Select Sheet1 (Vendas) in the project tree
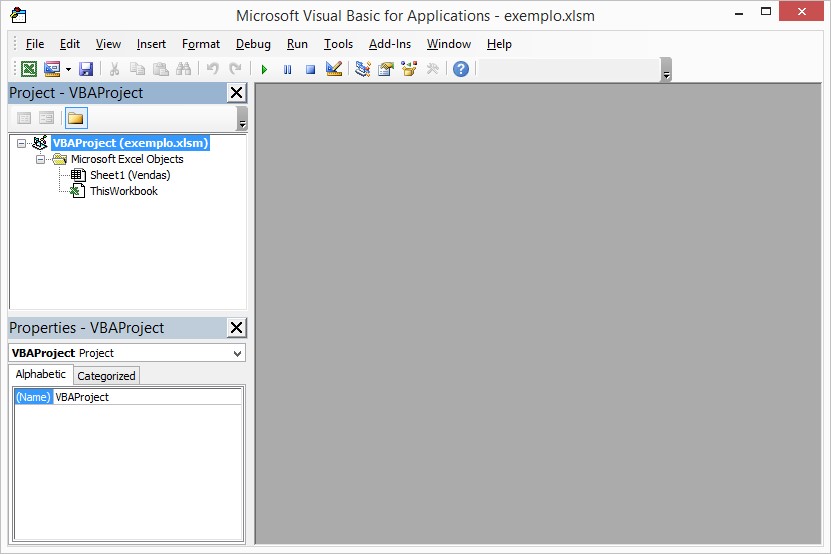831x554 pixels. point(129,175)
